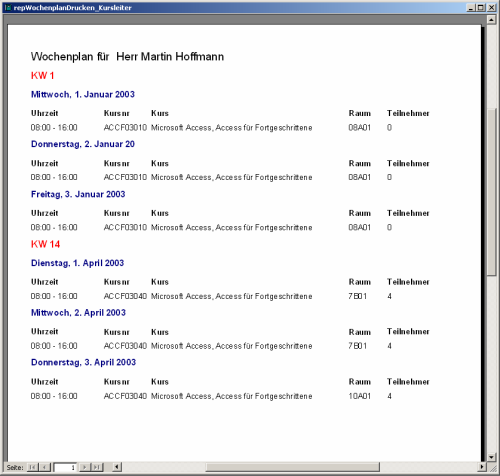Image resolution: width=500 pixels, height=476 pixels.
Task: Jump to the last report page
Action: click(x=97, y=467)
